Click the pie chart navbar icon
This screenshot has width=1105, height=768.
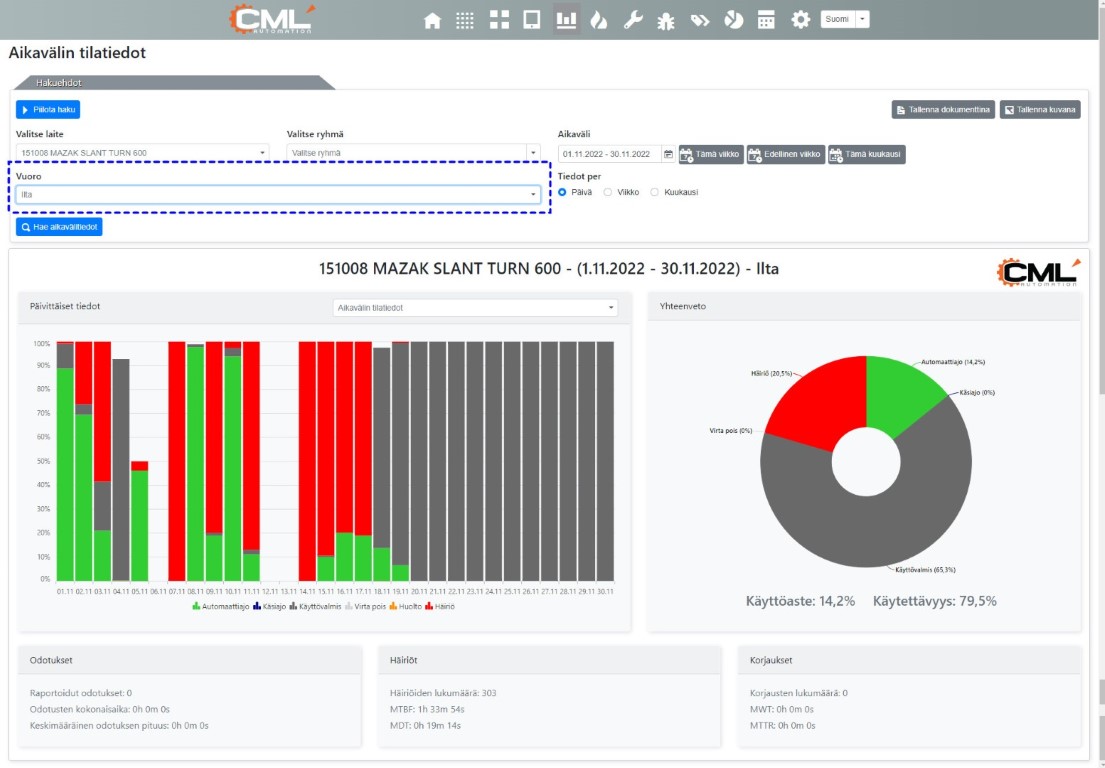[734, 20]
